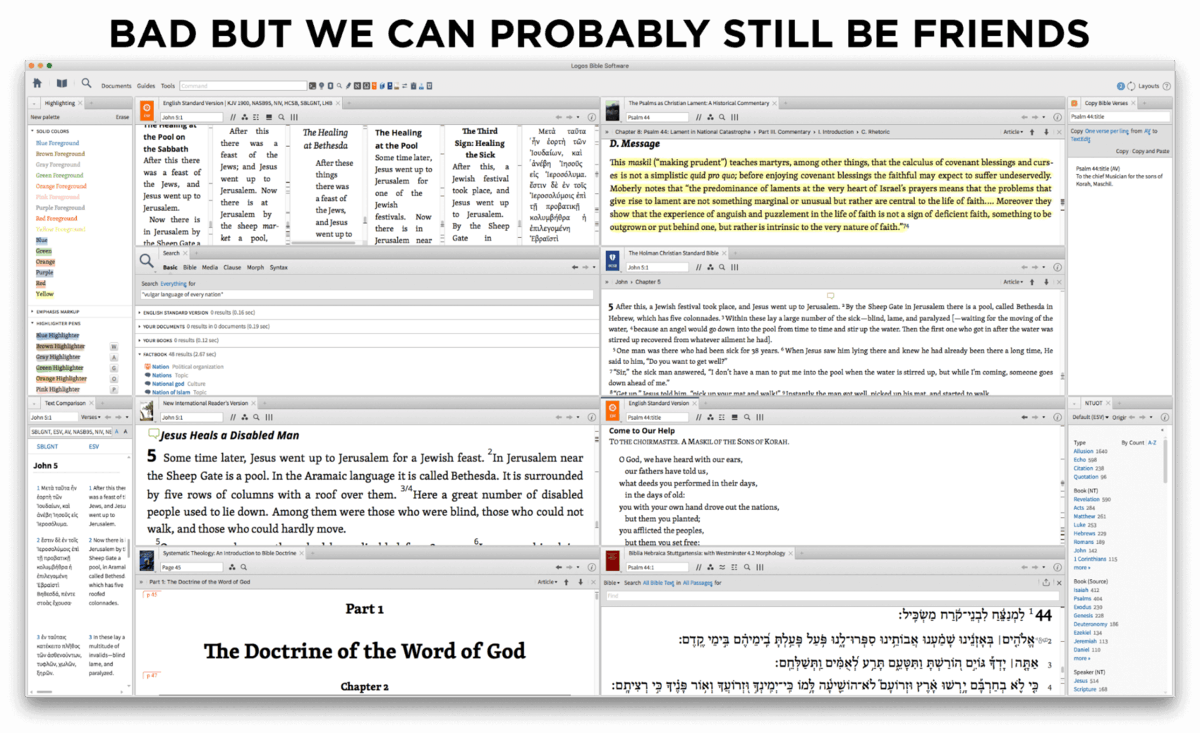
Task: Open the Help icon next to Layouts
Action: [x=1166, y=86]
